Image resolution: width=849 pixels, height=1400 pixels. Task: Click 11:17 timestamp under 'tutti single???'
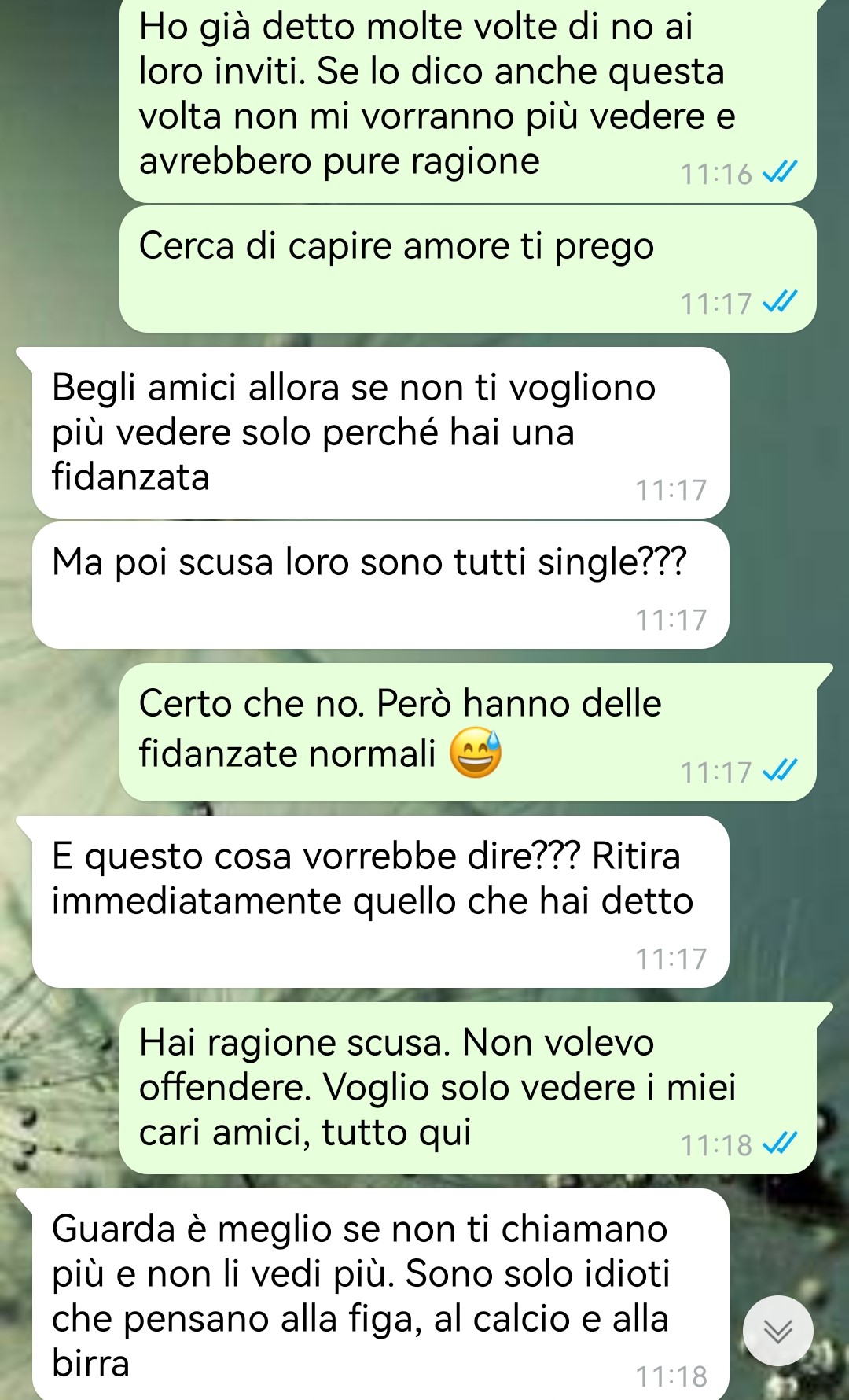coord(671,620)
